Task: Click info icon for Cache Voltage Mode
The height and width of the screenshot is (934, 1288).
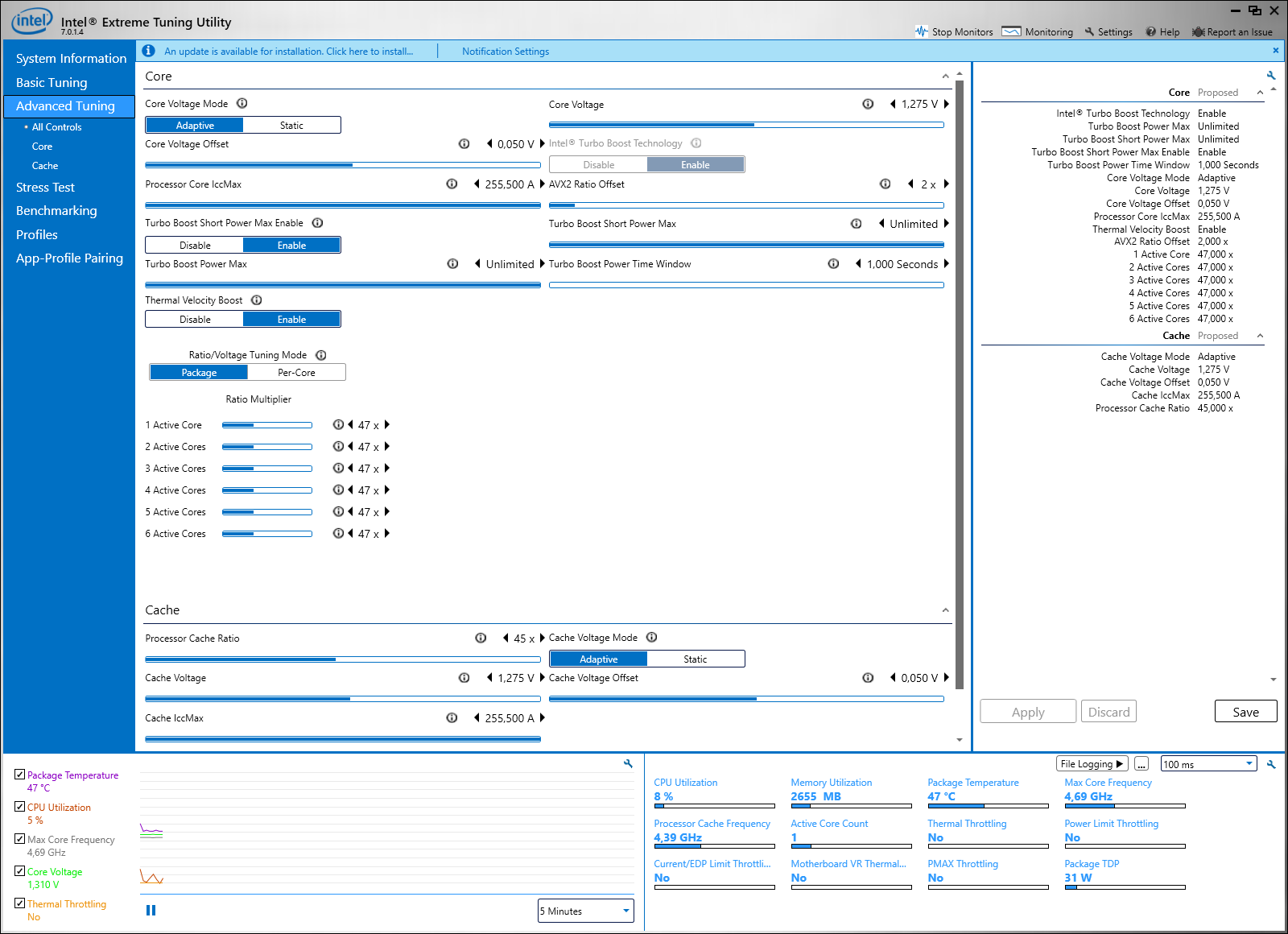Action: tap(652, 637)
